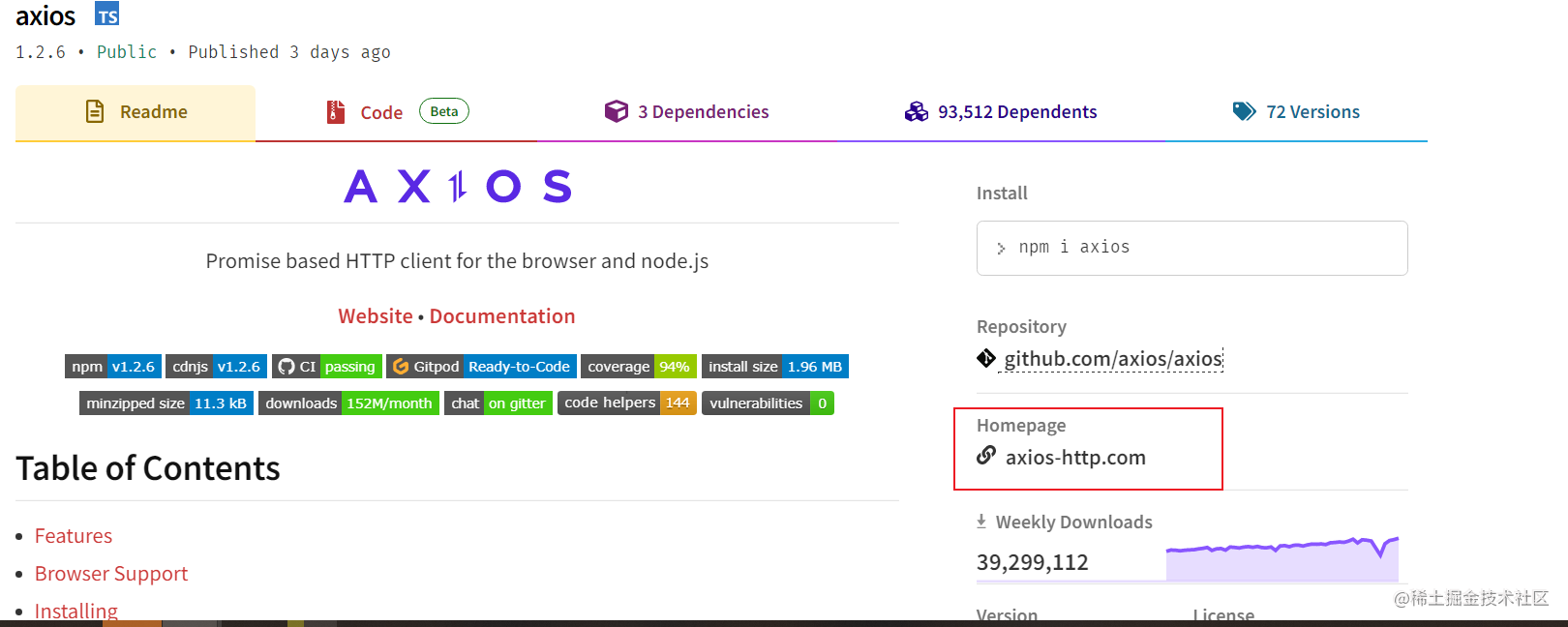1568x627 pixels.
Task: Click the Versions tag icon
Action: pyautogui.click(x=1244, y=111)
